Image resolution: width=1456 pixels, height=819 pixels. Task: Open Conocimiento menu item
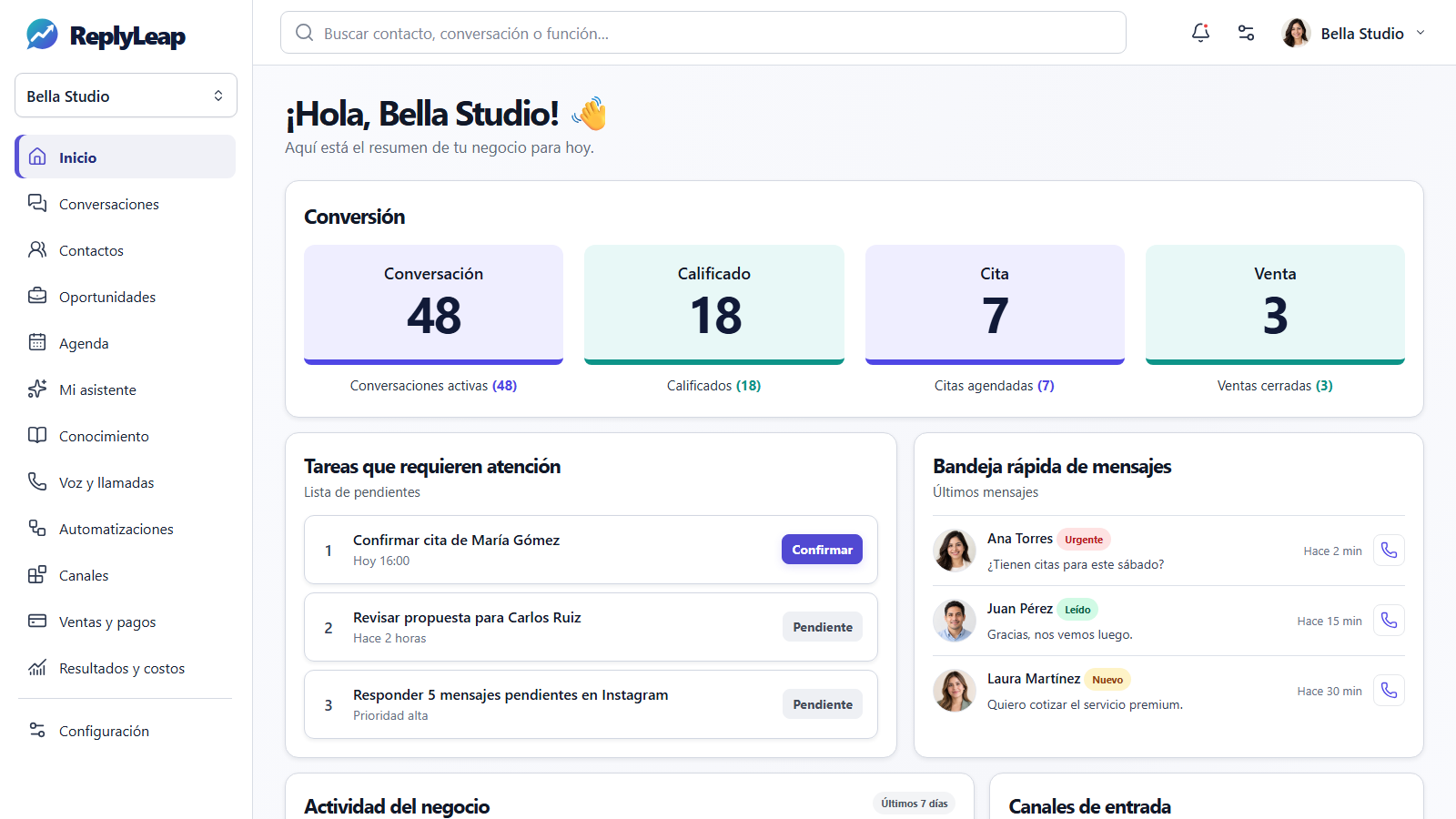tap(126, 435)
